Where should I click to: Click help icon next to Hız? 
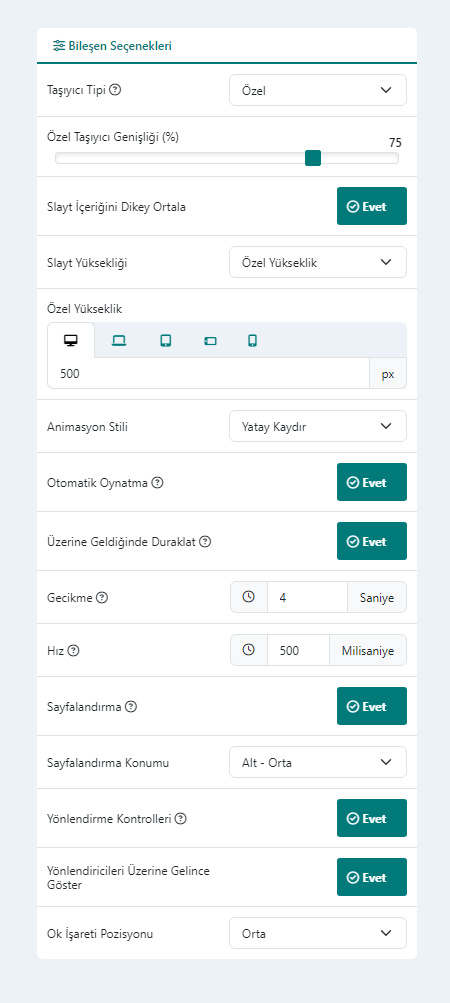74,651
